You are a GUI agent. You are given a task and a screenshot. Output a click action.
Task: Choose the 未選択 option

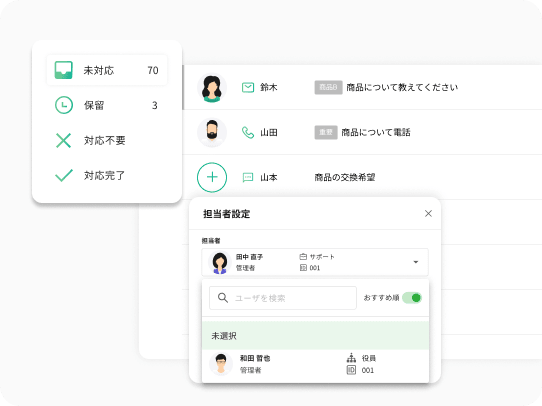(315, 336)
